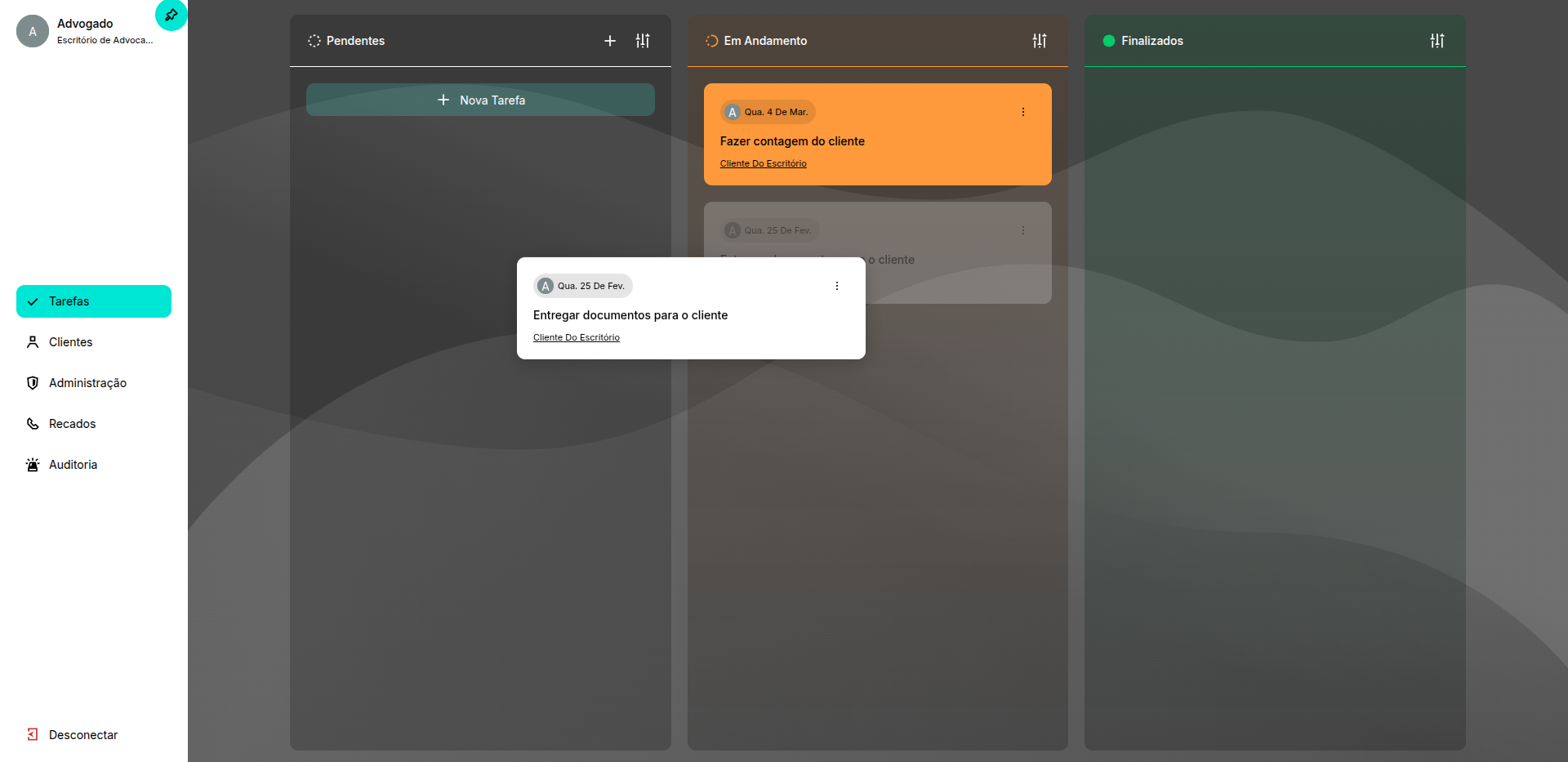Select the Fazer contagem do cliente card title
1568x762 pixels.
(x=791, y=141)
